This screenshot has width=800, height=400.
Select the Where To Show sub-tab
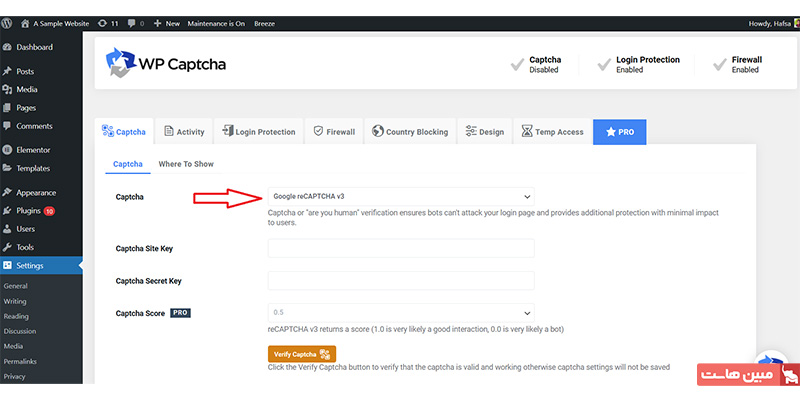pyautogui.click(x=186, y=164)
